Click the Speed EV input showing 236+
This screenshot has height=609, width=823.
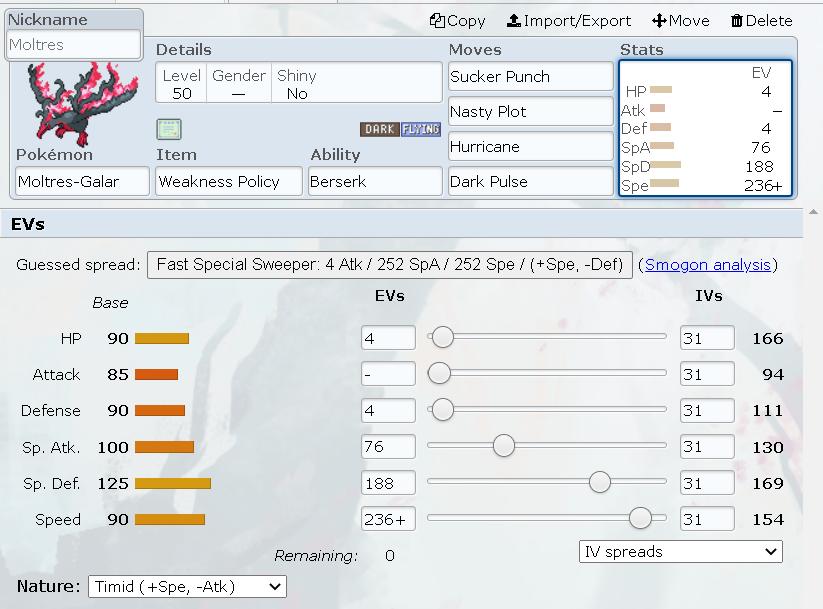tap(388, 519)
